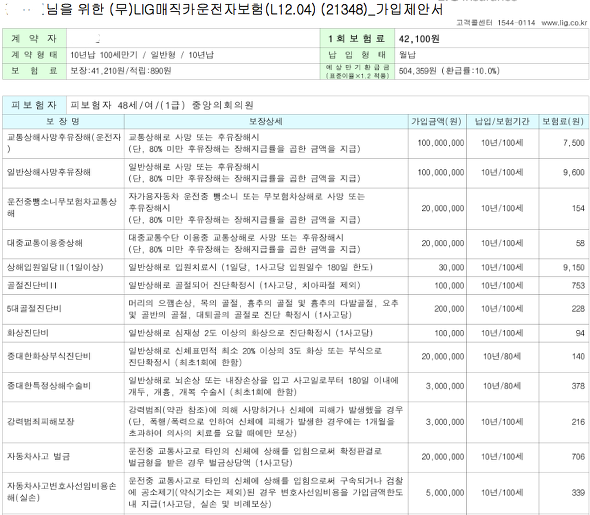This screenshot has width=590, height=515.
Task: Select the 화상진단비 coverage name
Action: pyautogui.click(x=28, y=333)
